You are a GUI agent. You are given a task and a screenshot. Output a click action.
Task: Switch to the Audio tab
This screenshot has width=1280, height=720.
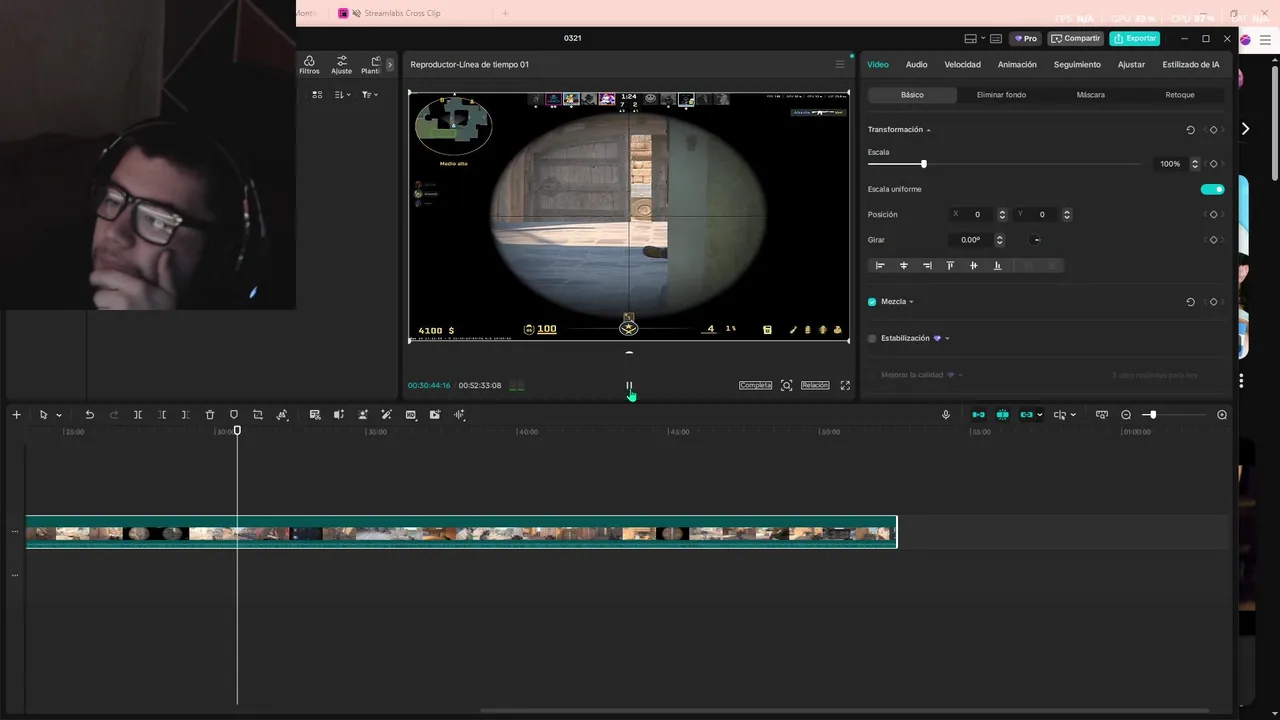point(916,64)
